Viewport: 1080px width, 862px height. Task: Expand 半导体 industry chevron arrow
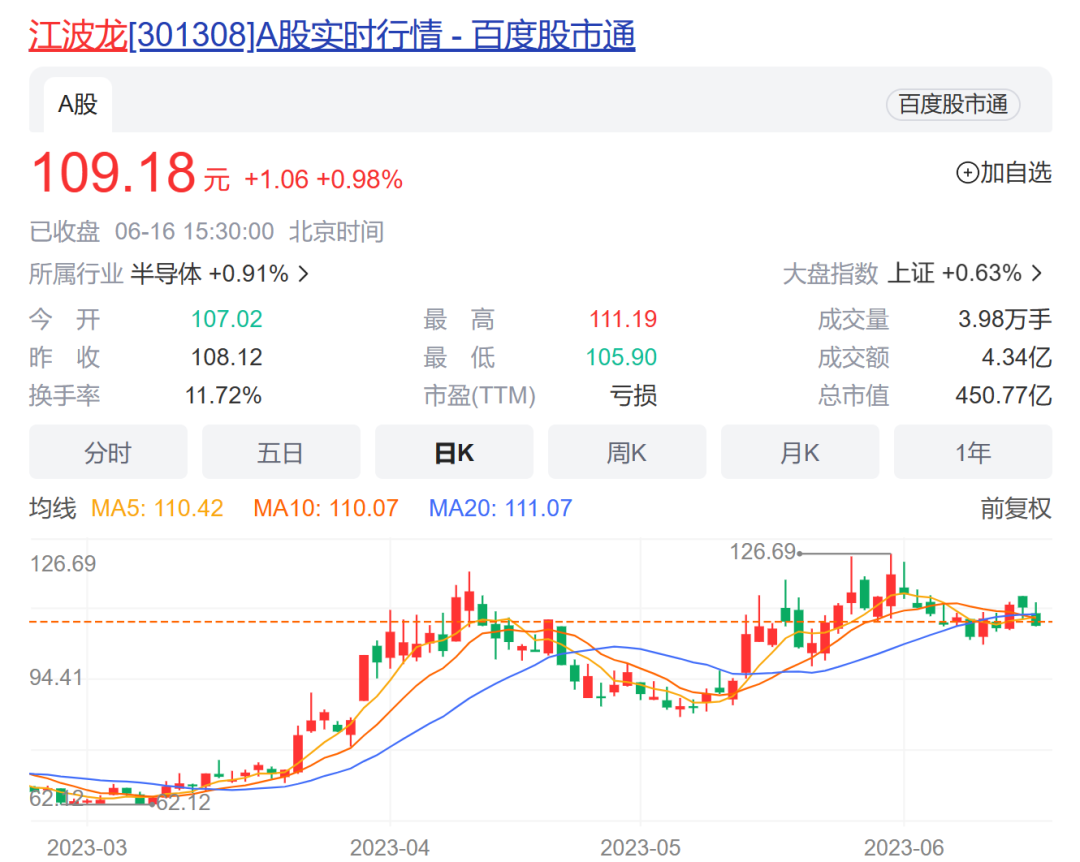click(x=303, y=274)
